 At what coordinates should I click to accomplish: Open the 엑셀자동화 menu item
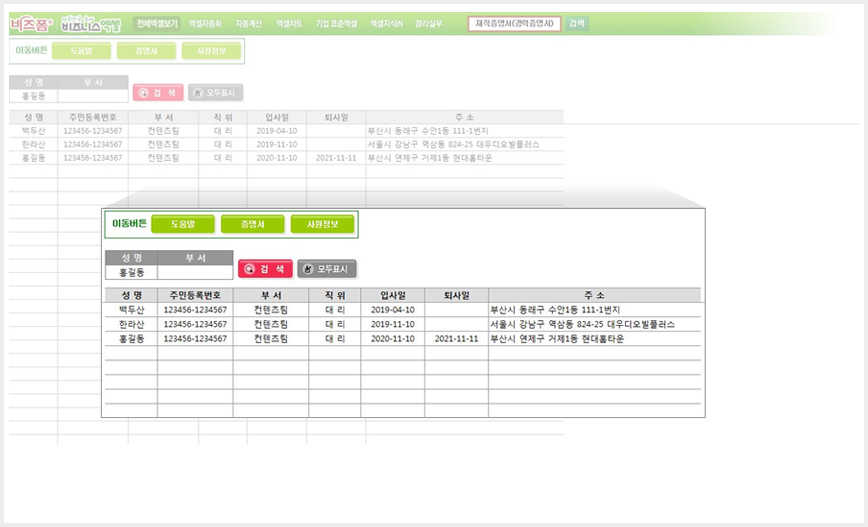pos(205,24)
